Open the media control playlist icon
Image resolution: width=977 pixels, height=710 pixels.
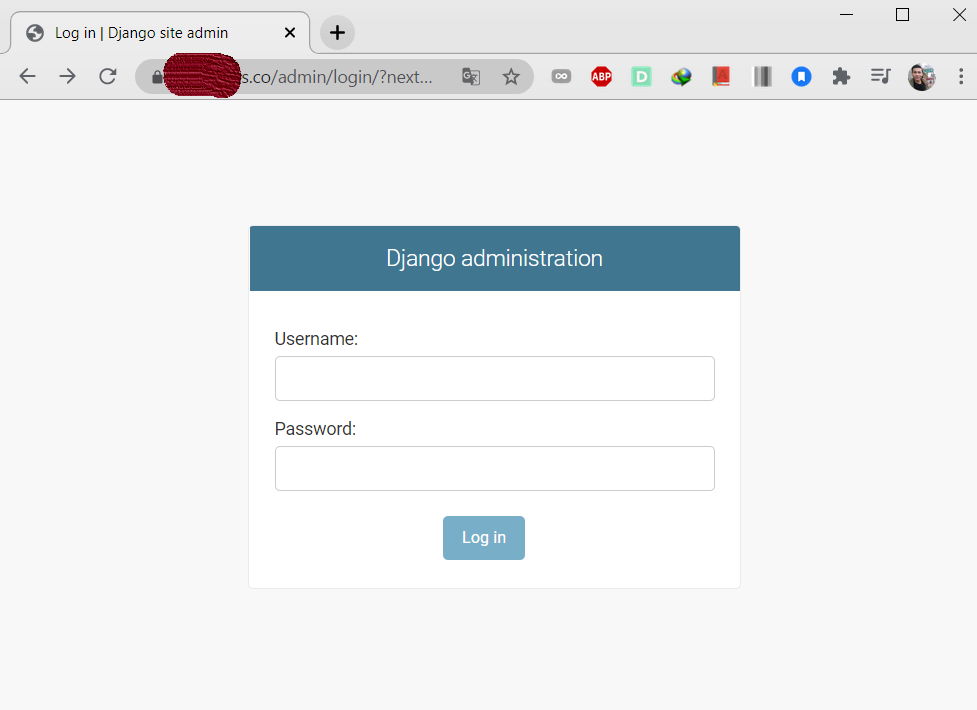pos(880,77)
